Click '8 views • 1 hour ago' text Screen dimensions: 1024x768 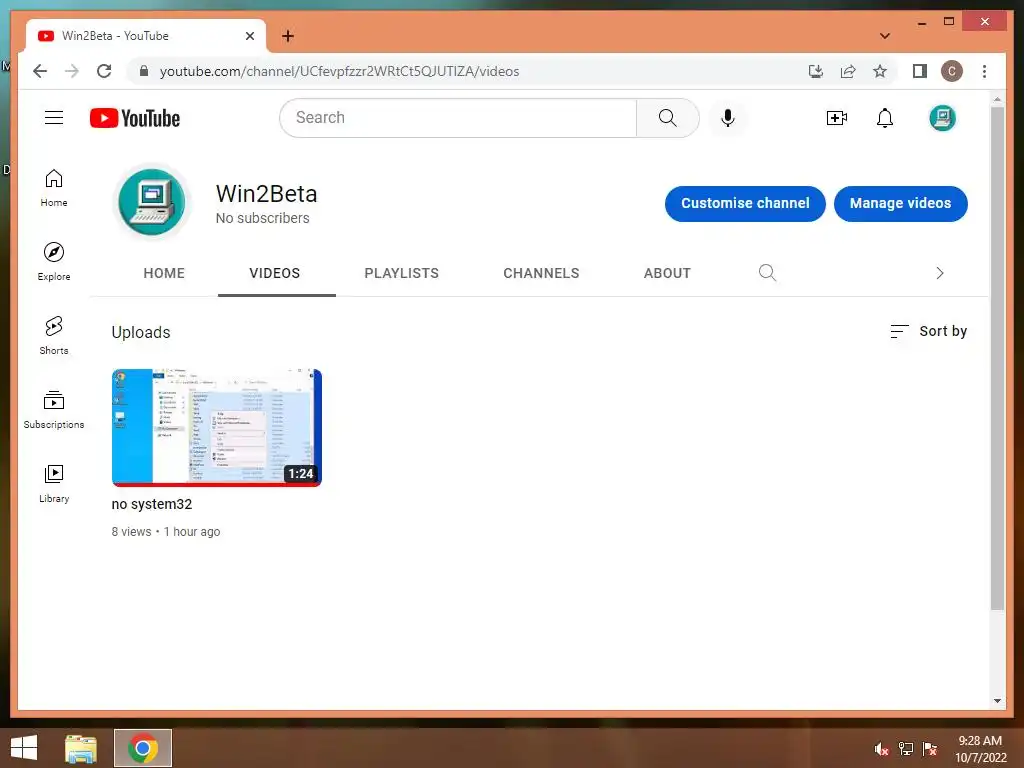pos(166,532)
